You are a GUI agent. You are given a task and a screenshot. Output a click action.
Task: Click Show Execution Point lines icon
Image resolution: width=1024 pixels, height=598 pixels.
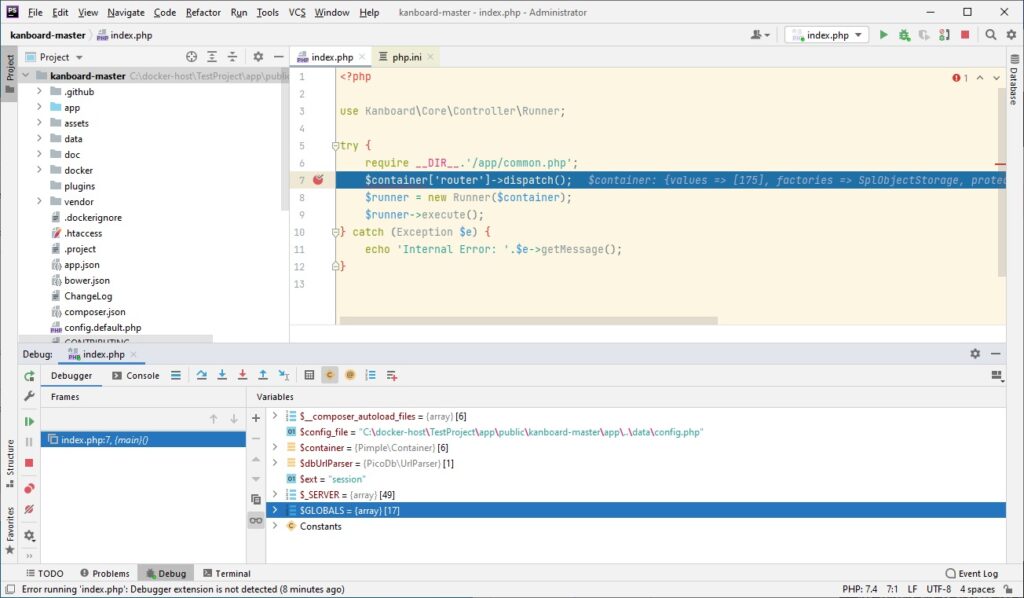click(176, 375)
